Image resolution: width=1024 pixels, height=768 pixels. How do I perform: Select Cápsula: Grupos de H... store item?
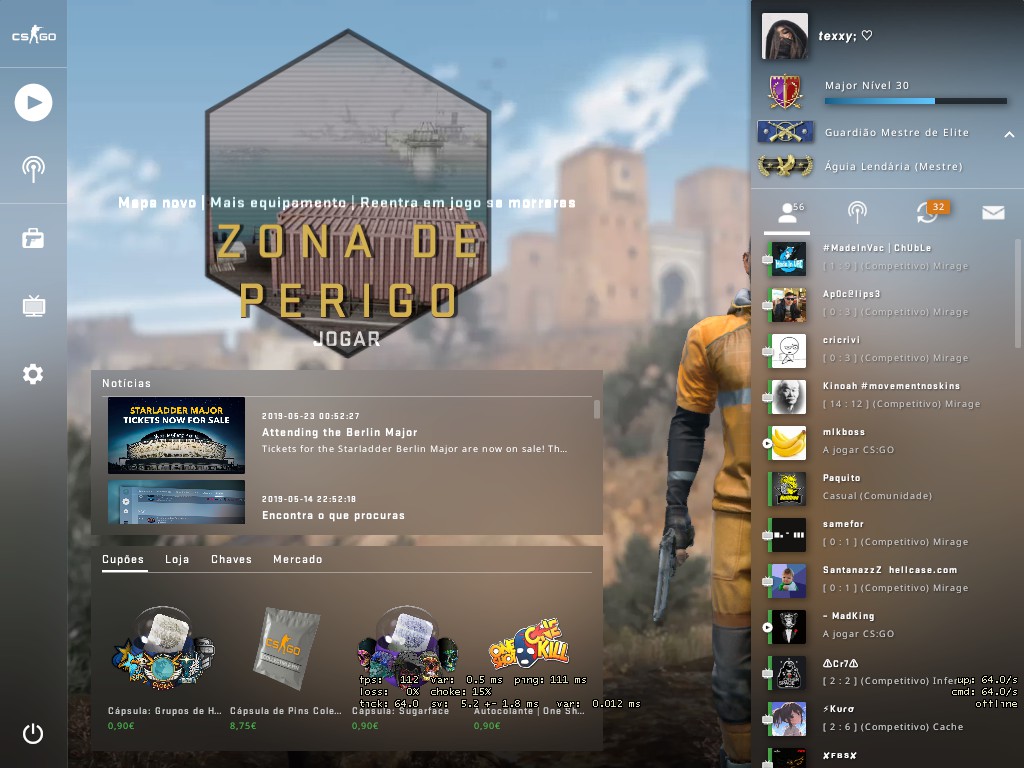(x=164, y=666)
